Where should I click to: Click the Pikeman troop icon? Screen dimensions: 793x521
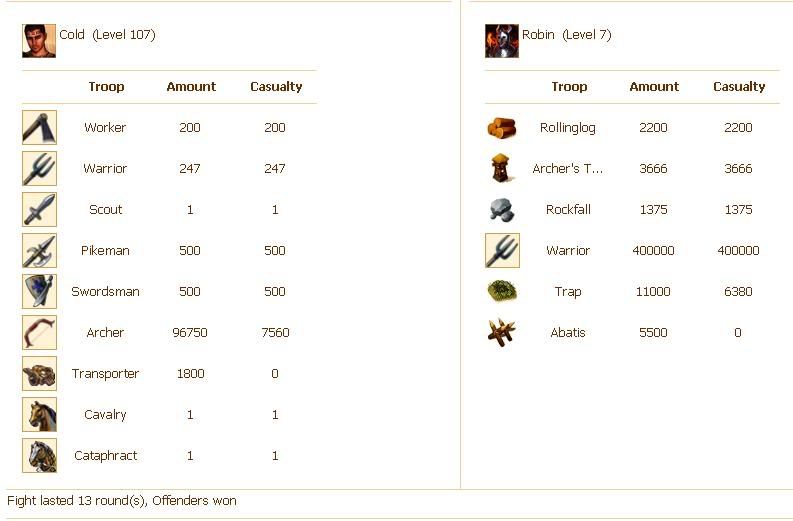pyautogui.click(x=39, y=251)
